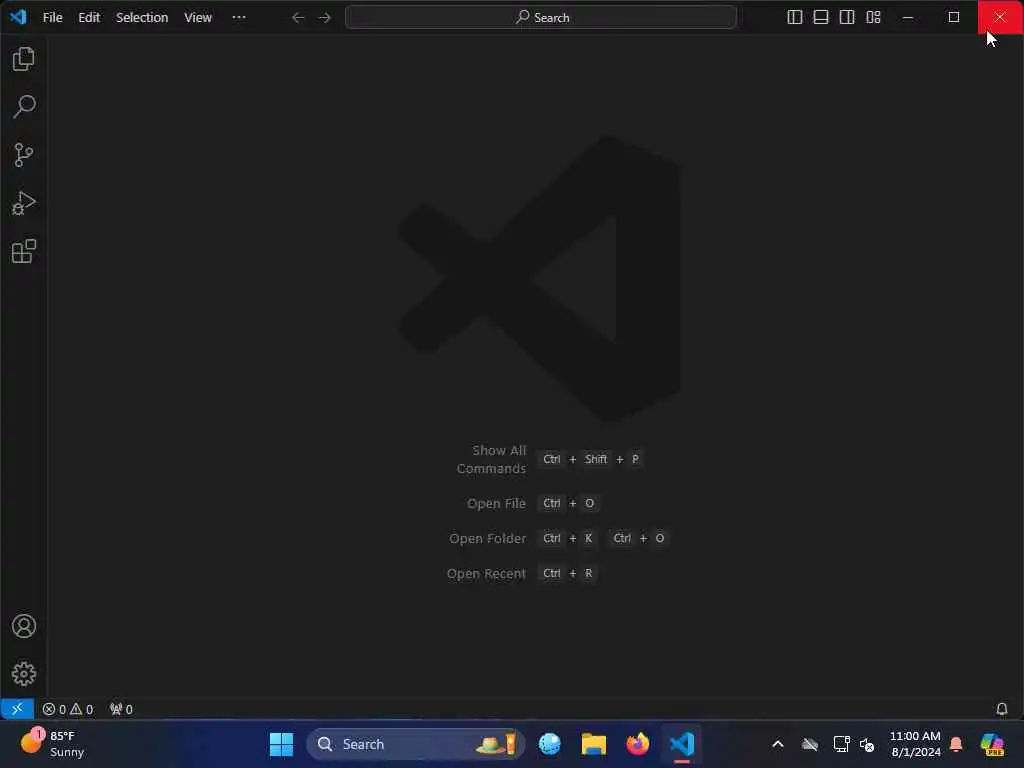Click the command center Search box

(x=541, y=17)
